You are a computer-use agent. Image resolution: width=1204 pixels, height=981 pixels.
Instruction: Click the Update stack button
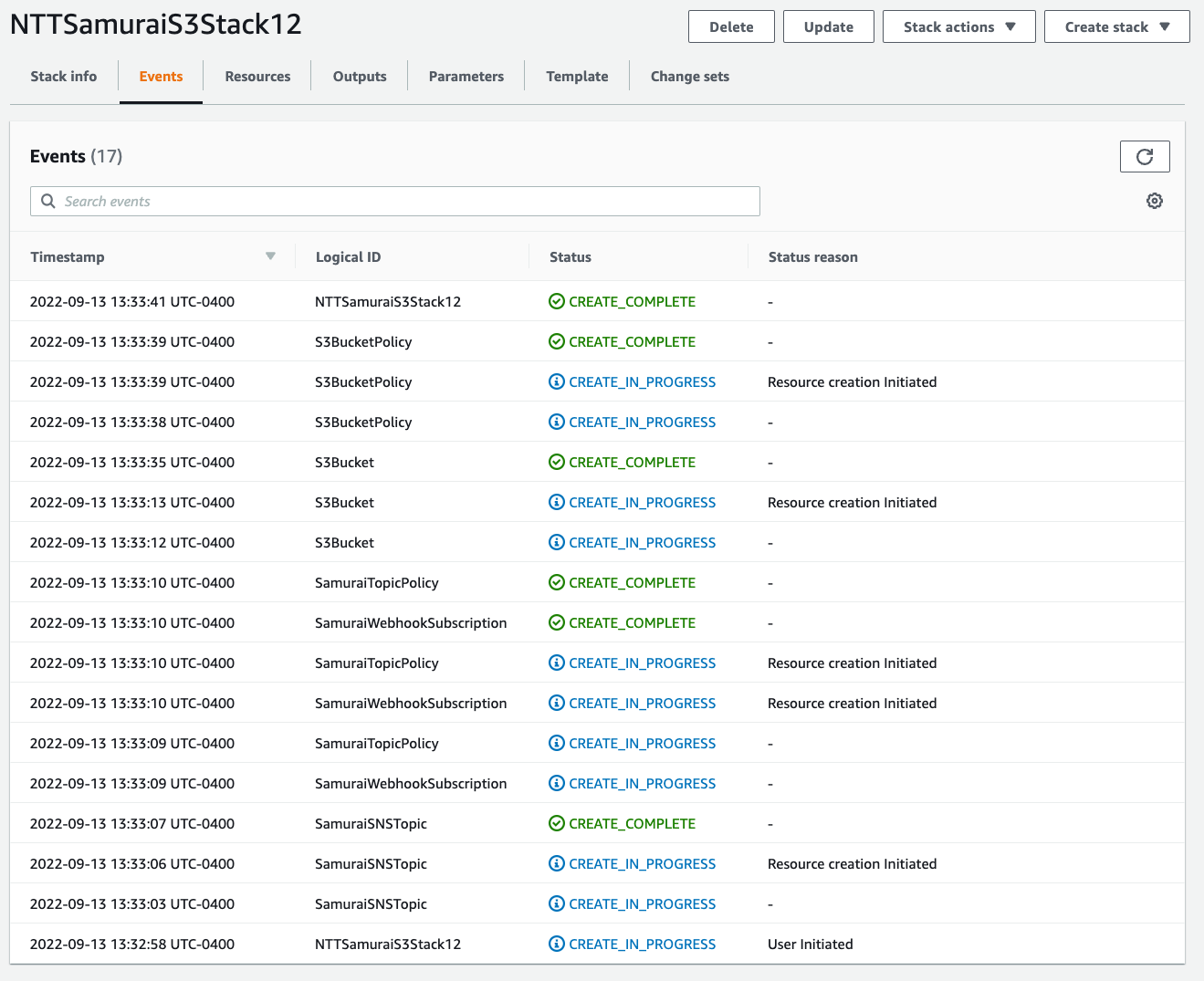pyautogui.click(x=828, y=26)
